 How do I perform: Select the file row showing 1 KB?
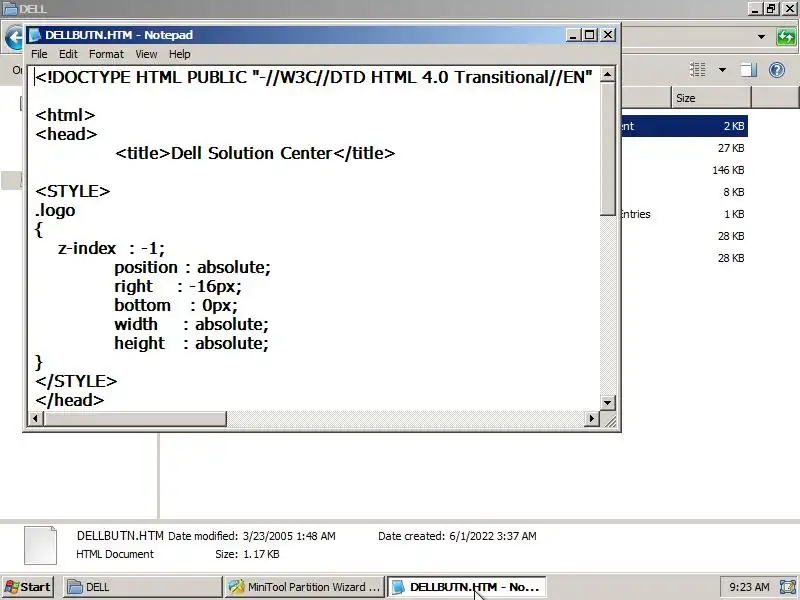pyautogui.click(x=685, y=214)
